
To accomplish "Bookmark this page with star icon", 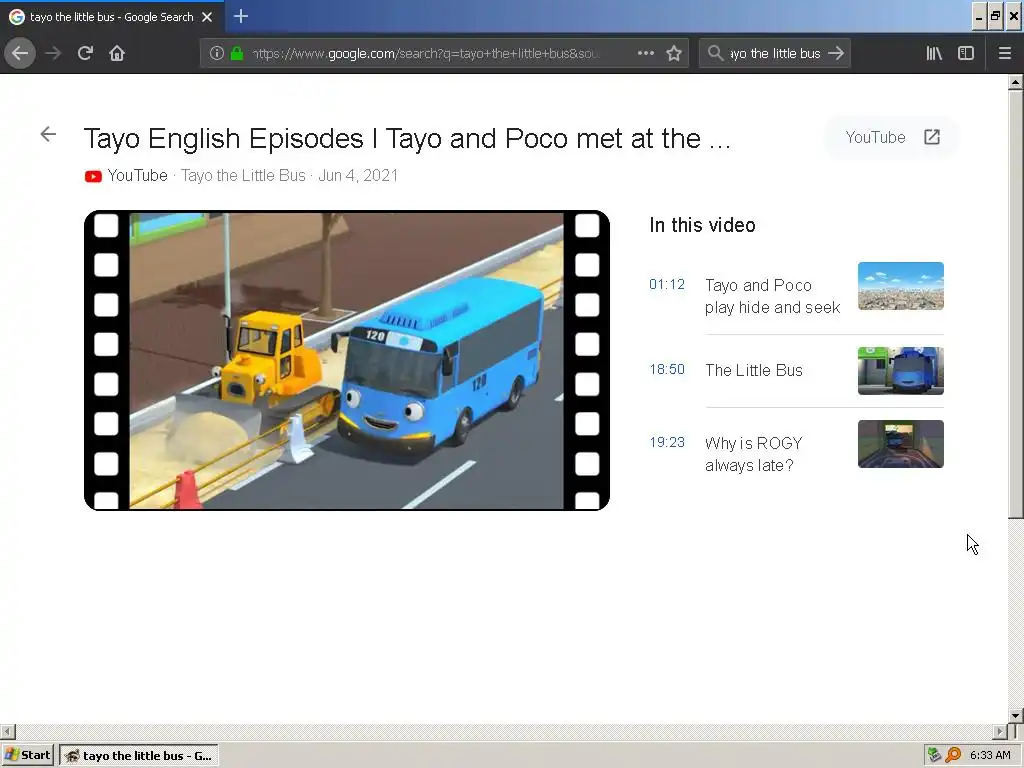I will click(674, 54).
